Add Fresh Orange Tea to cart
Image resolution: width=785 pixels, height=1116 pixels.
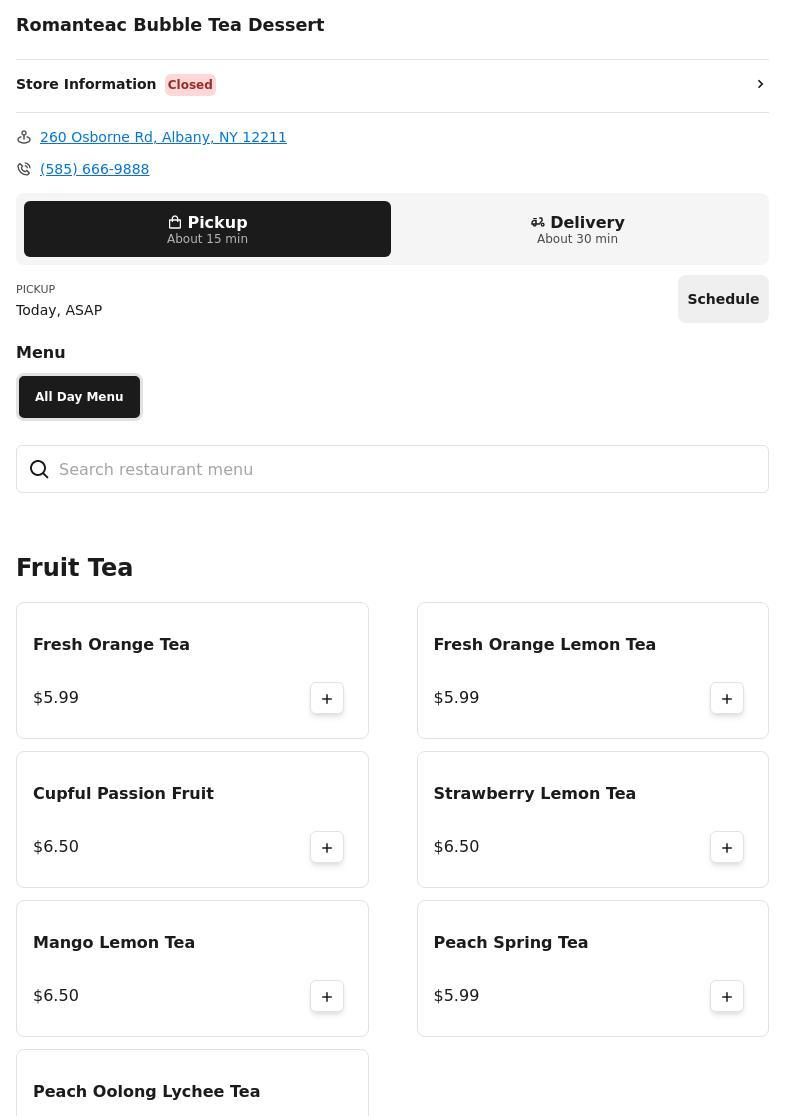(327, 698)
